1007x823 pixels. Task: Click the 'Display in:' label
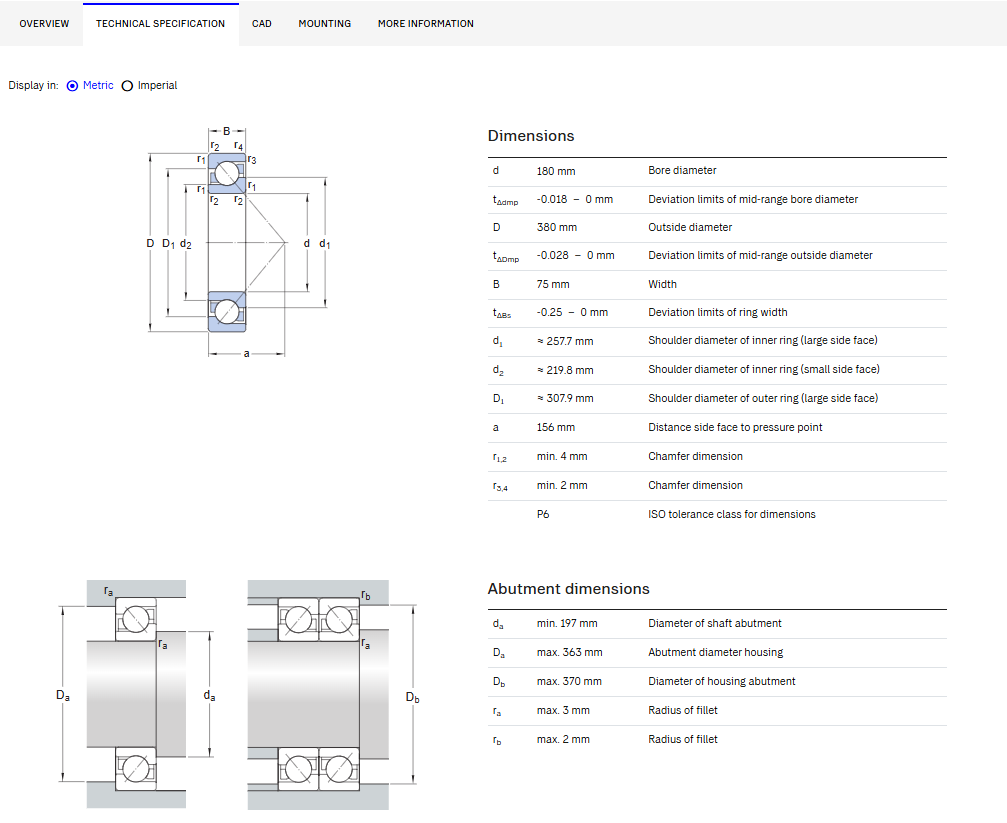33,85
